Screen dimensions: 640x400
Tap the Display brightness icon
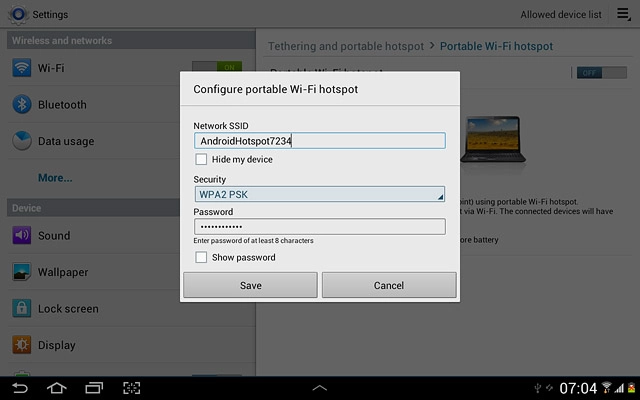[22, 345]
